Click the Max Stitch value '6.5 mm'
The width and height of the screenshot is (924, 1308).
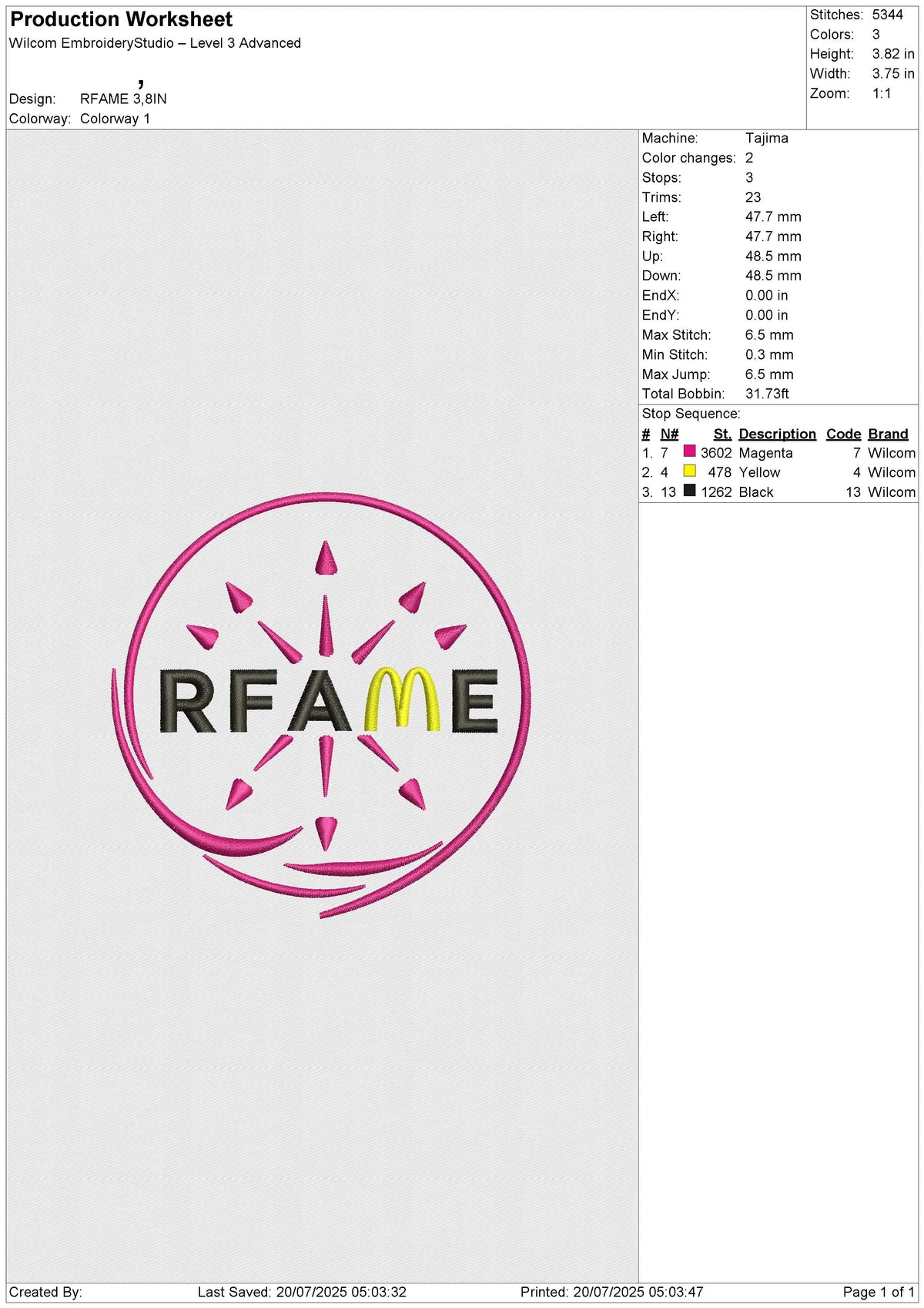(x=769, y=335)
